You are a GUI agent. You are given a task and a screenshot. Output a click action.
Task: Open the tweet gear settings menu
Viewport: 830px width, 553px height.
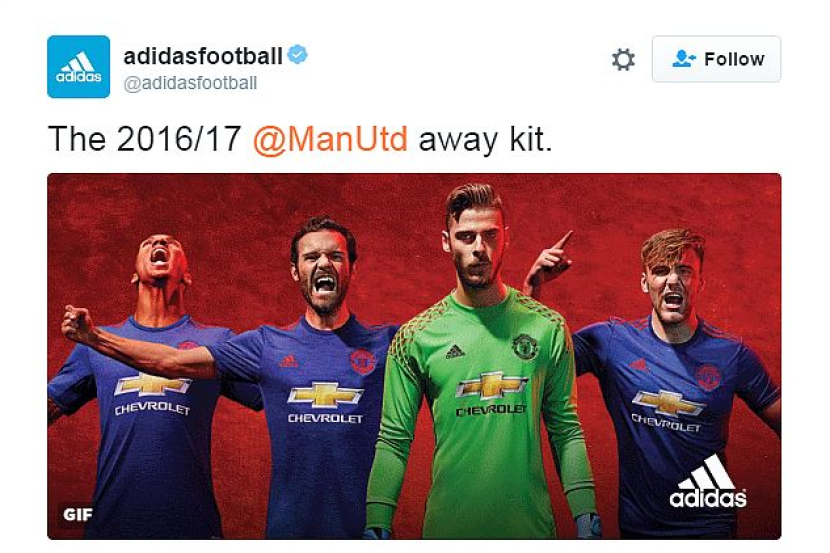[623, 59]
